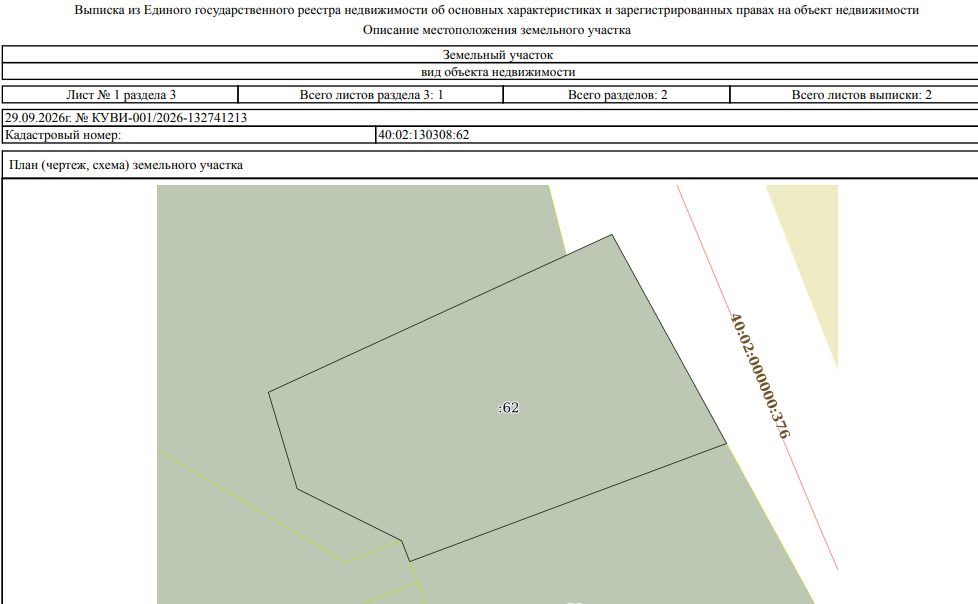Click the "вид объекта недвижимости" caption
Viewport: 978px width, 604px height.
click(x=498, y=72)
